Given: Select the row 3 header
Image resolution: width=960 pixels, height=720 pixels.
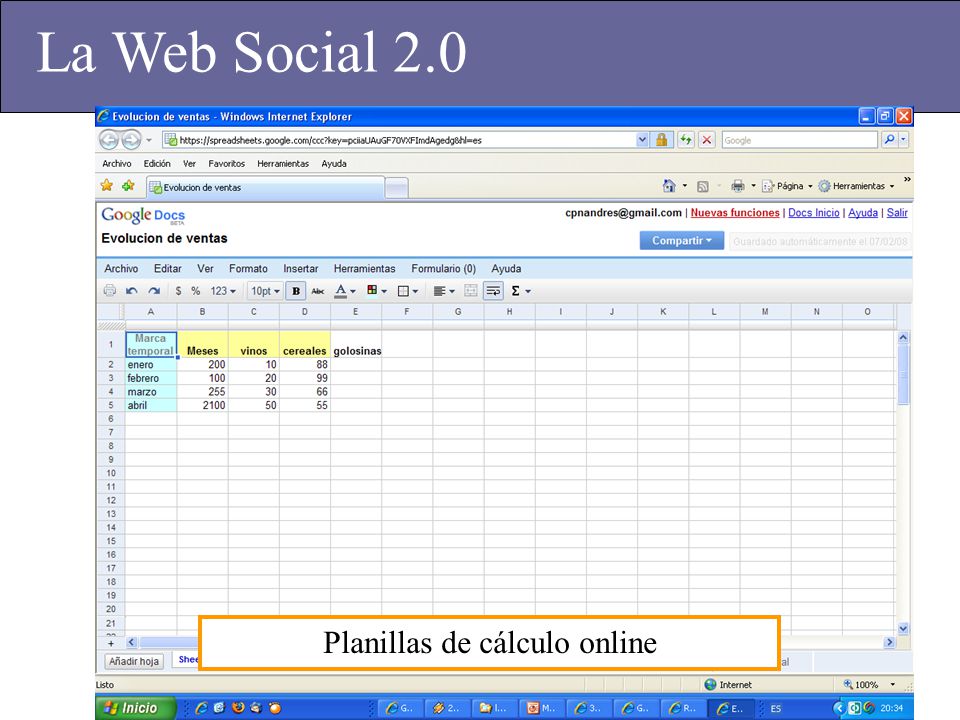Looking at the screenshot, I should click(111, 378).
